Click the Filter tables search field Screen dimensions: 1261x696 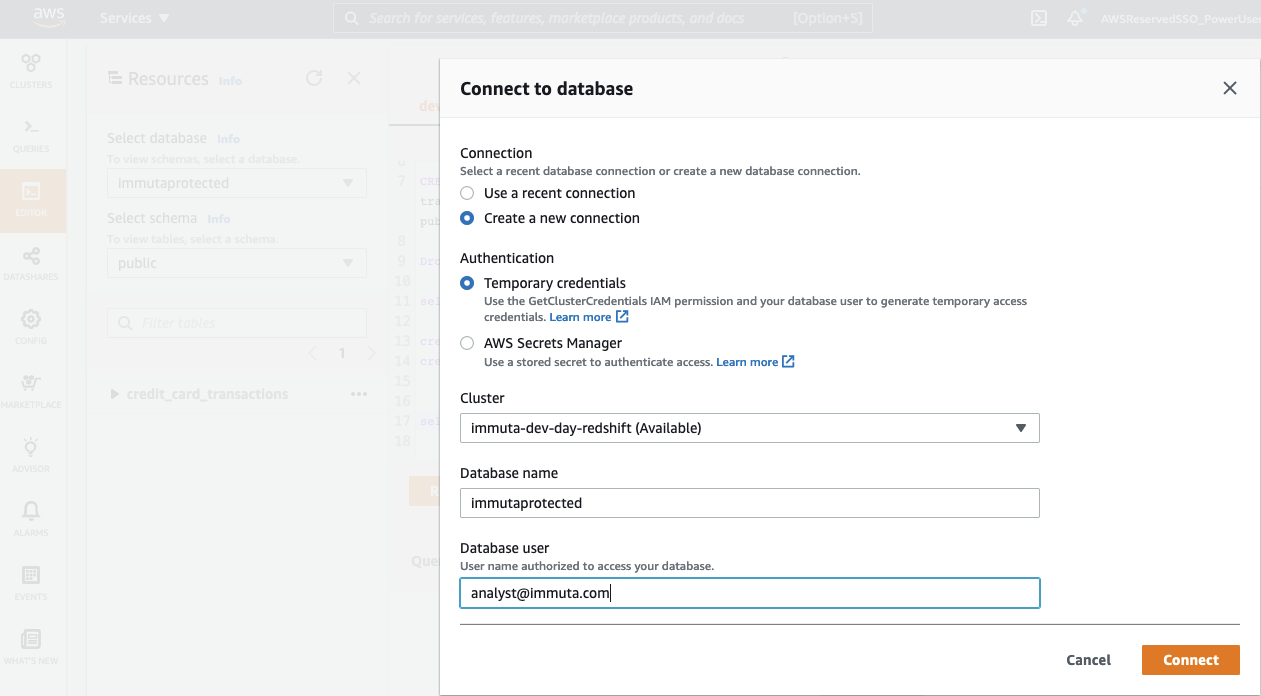click(x=237, y=323)
